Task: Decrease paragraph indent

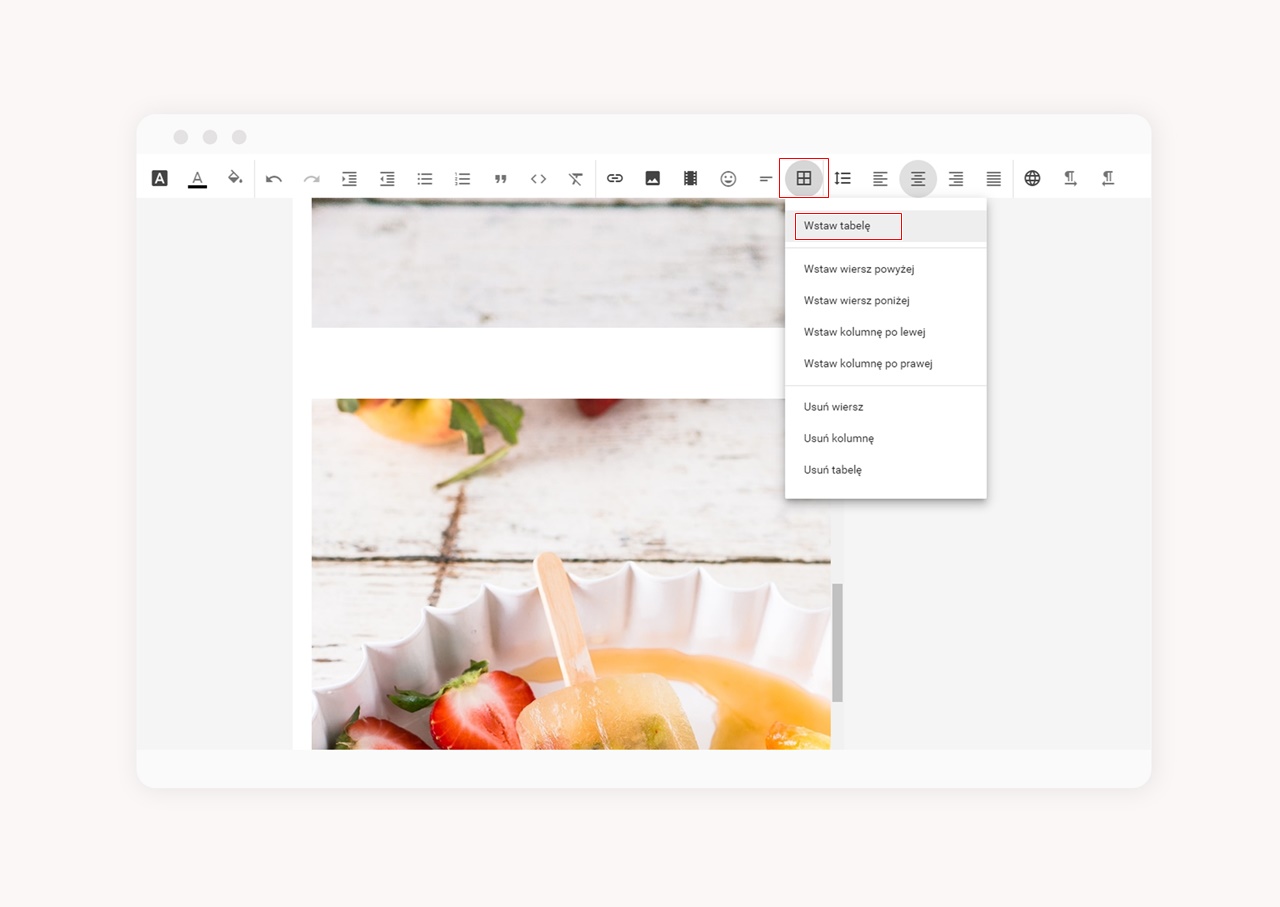Action: click(x=387, y=179)
